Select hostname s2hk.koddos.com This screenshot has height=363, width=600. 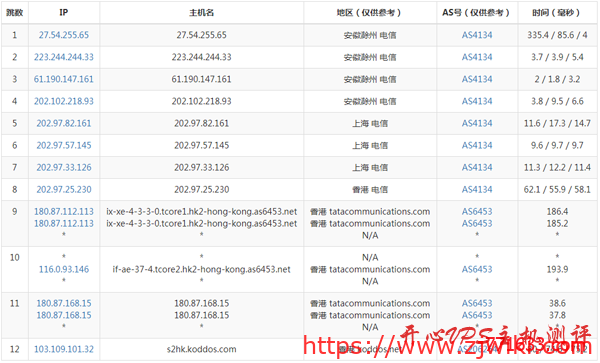coord(201,349)
